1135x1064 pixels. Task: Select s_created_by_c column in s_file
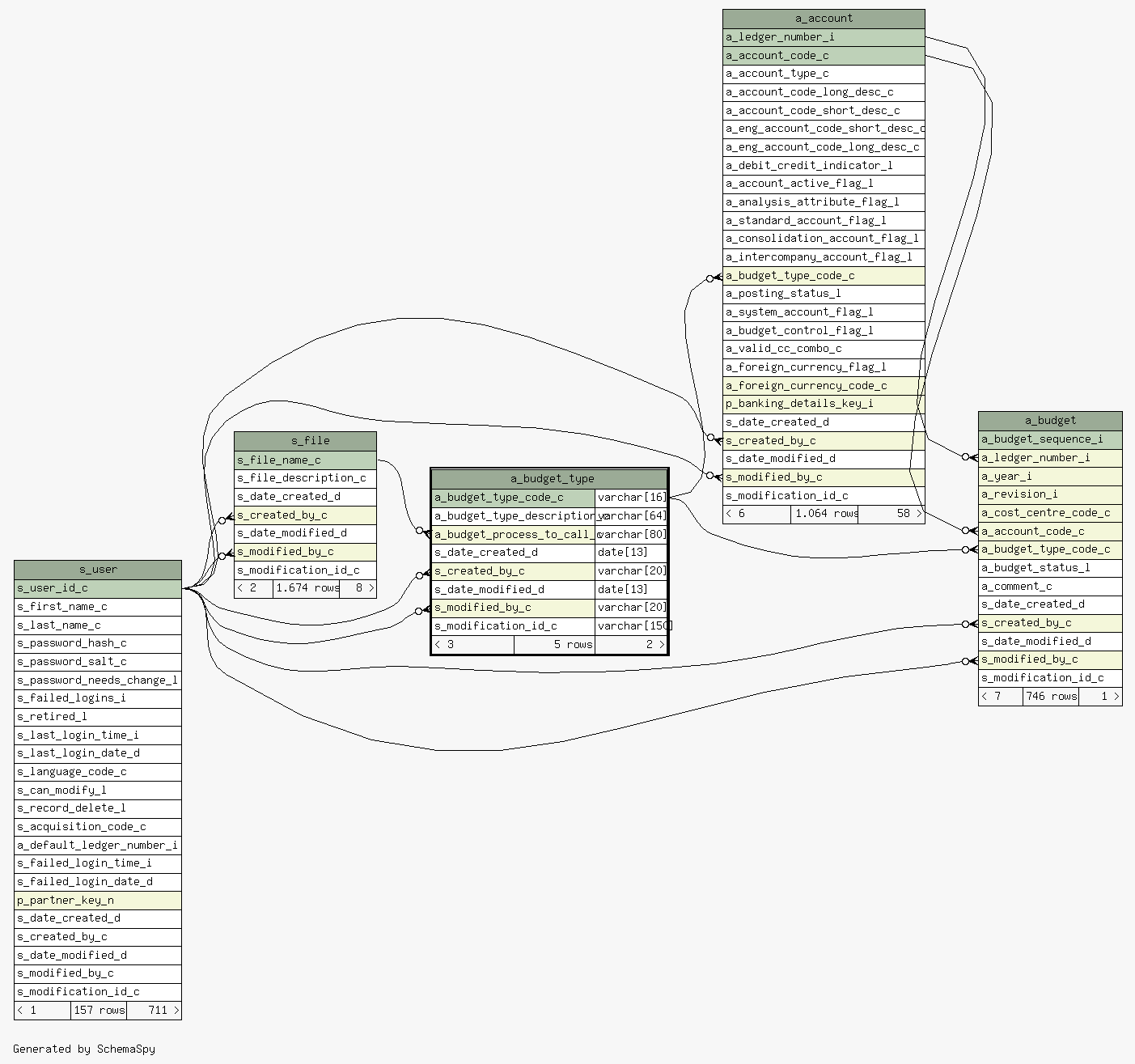pos(306,515)
